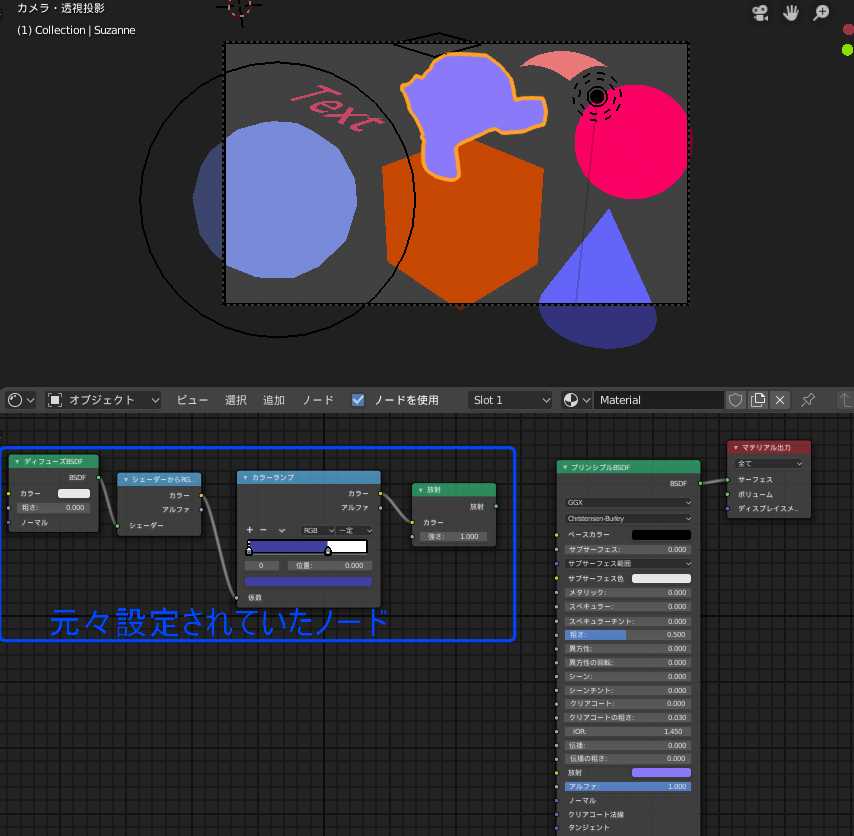Image resolution: width=854 pixels, height=836 pixels.
Task: Toggle the pin node tree icon
Action: click(808, 400)
